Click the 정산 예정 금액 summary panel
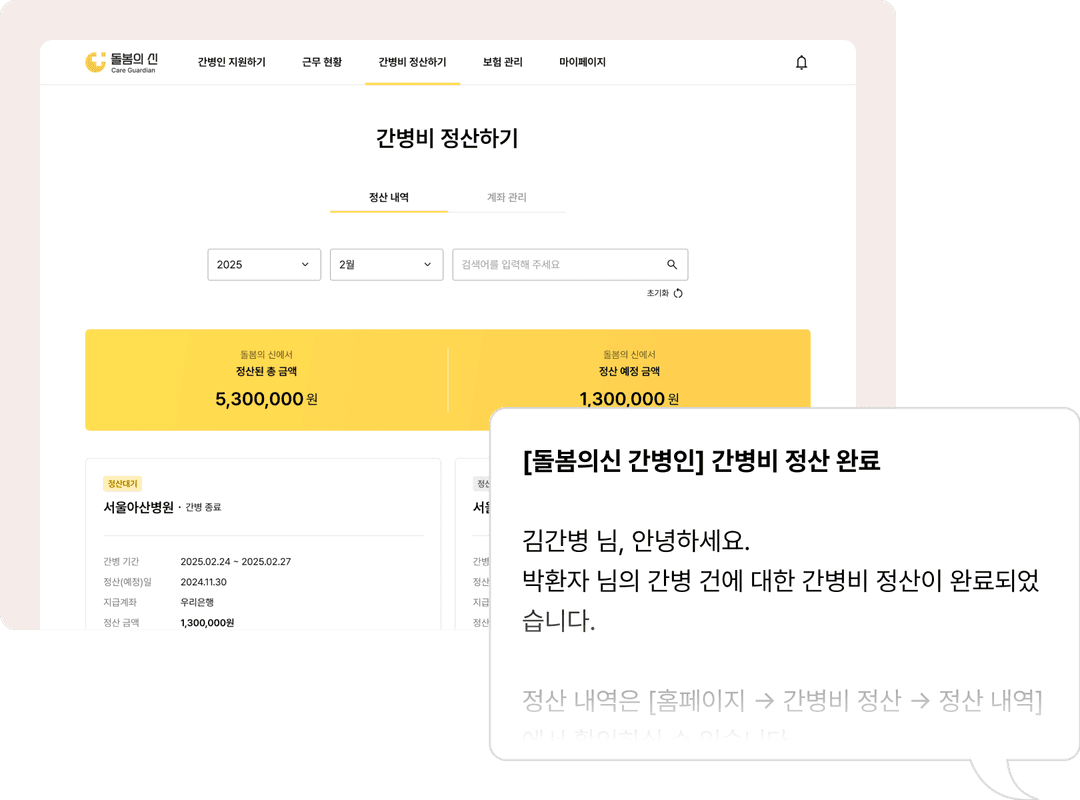 pos(629,372)
